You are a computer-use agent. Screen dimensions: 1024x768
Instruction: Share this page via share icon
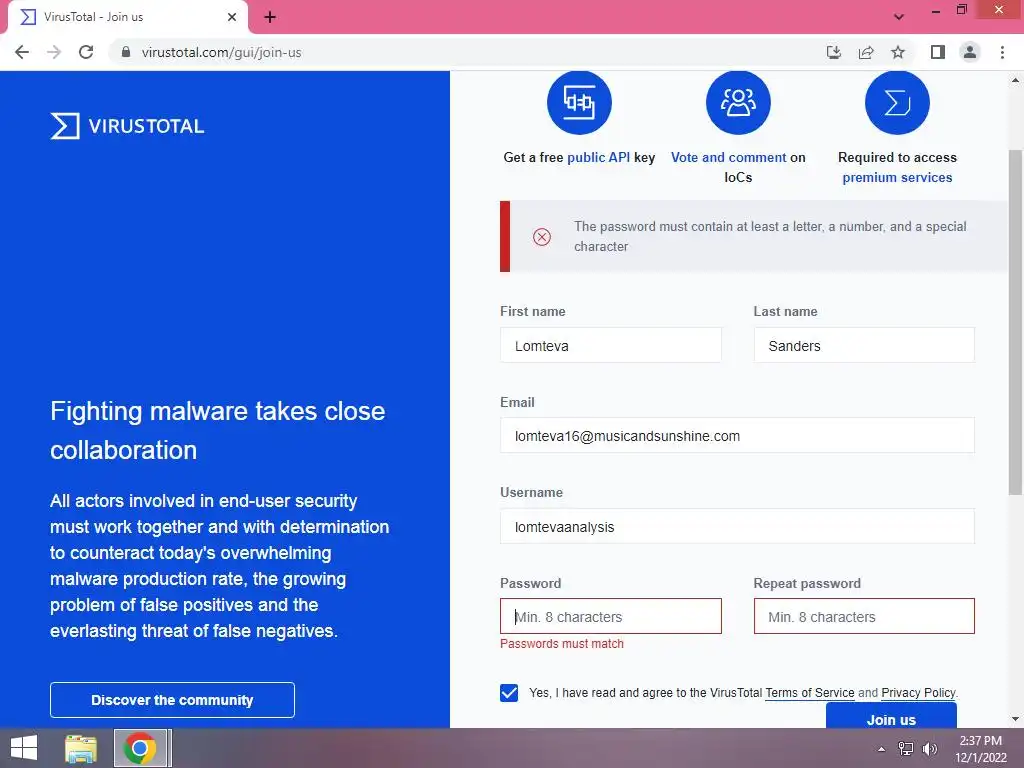(866, 52)
